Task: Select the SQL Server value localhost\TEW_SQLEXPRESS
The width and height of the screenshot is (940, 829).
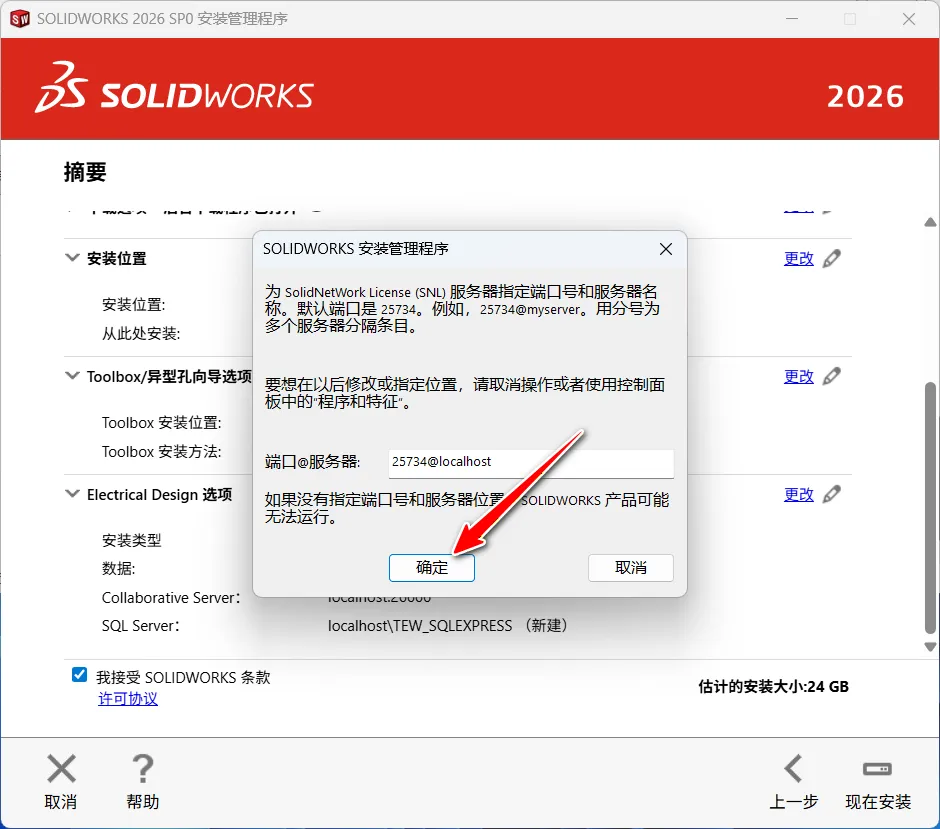Action: 420,626
